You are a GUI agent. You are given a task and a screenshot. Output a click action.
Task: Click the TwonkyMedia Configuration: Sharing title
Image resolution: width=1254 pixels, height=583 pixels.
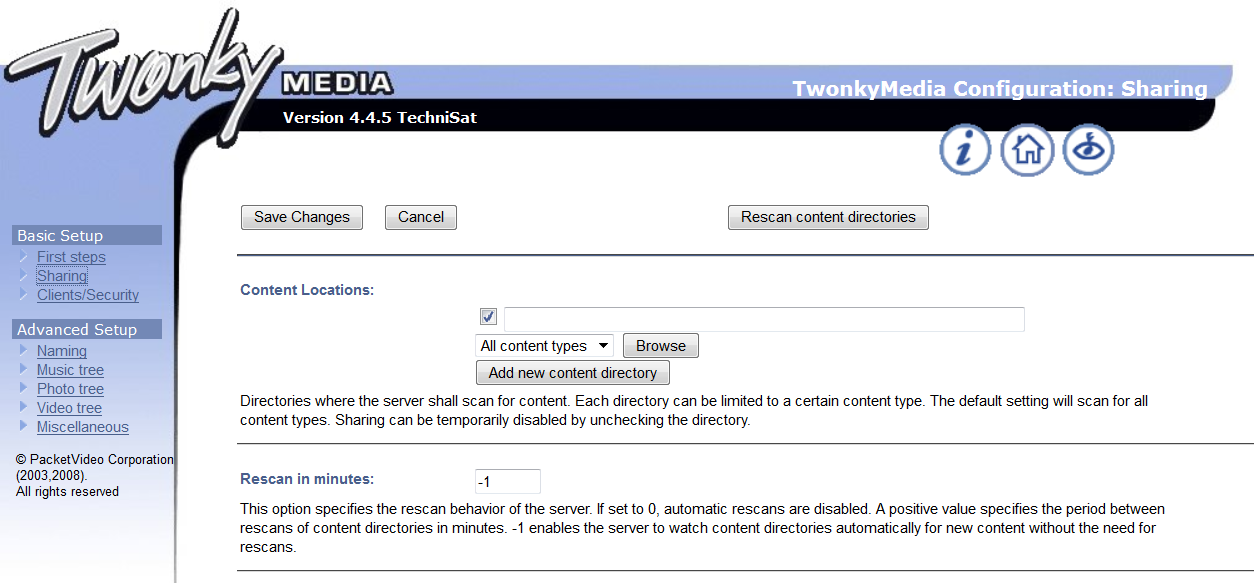point(1000,89)
